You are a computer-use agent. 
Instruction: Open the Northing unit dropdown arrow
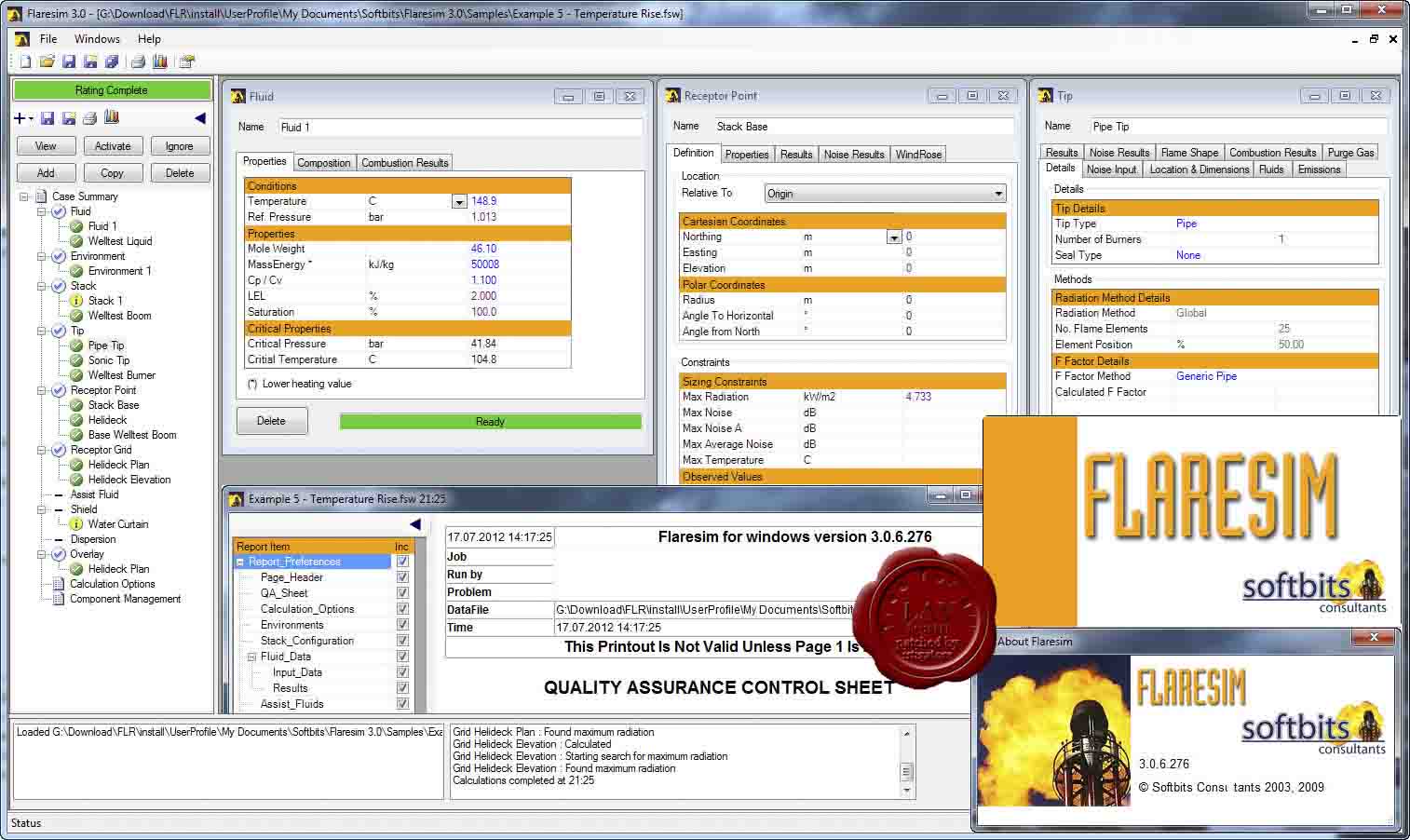click(x=894, y=237)
